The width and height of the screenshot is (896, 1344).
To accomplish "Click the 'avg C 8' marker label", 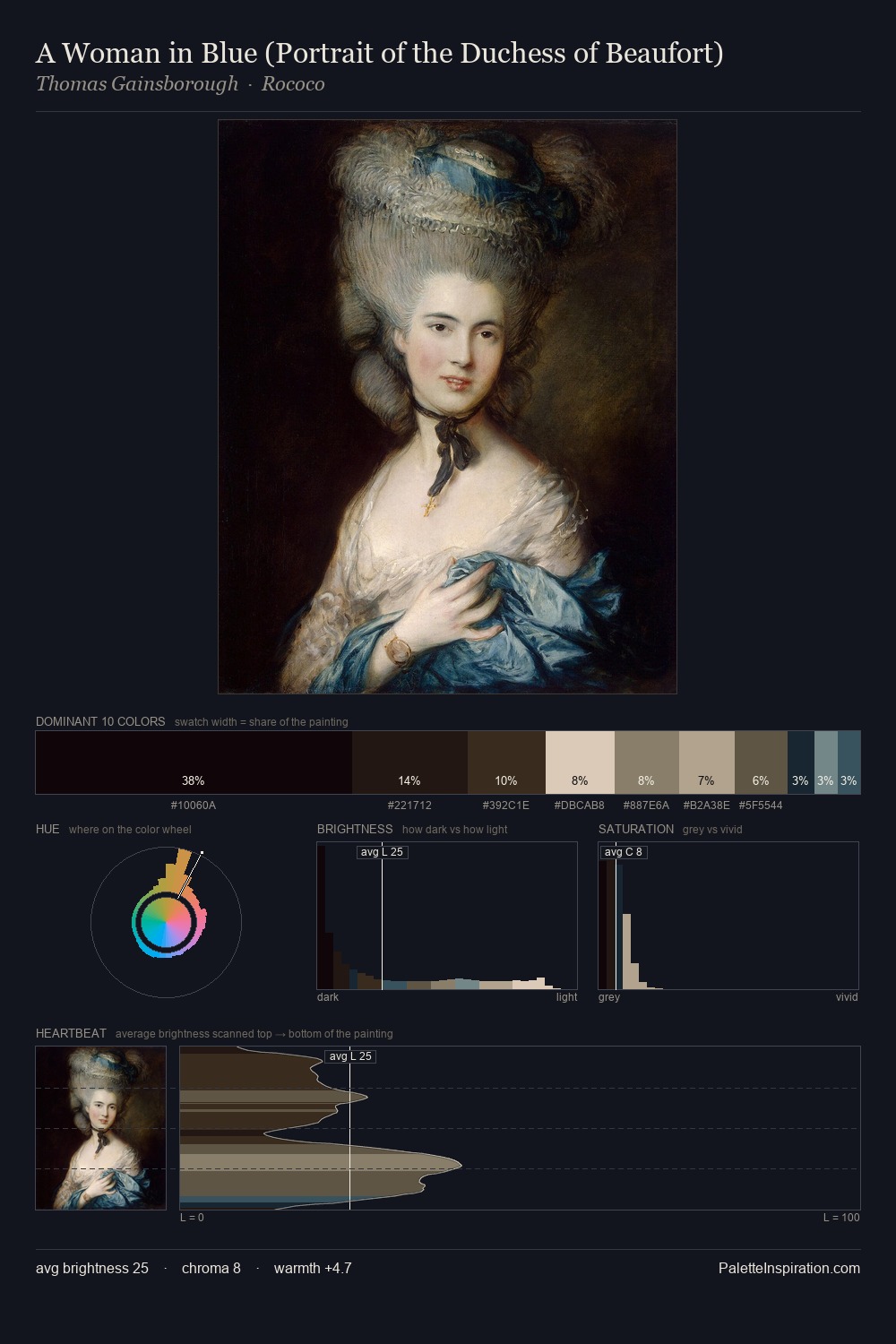I will [624, 852].
